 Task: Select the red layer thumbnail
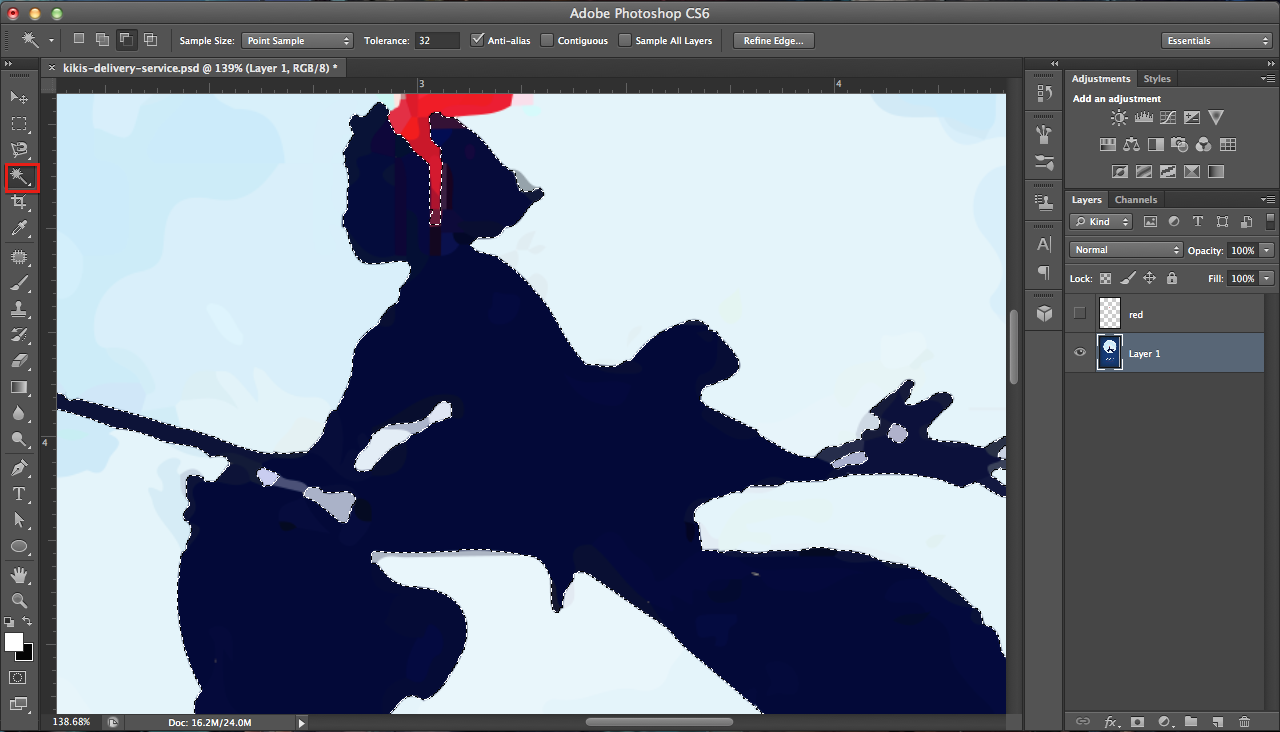[x=1110, y=314]
